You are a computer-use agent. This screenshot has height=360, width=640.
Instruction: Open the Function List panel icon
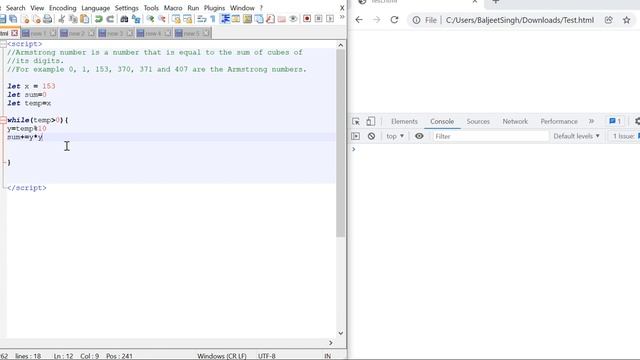pyautogui.click(x=270, y=19)
